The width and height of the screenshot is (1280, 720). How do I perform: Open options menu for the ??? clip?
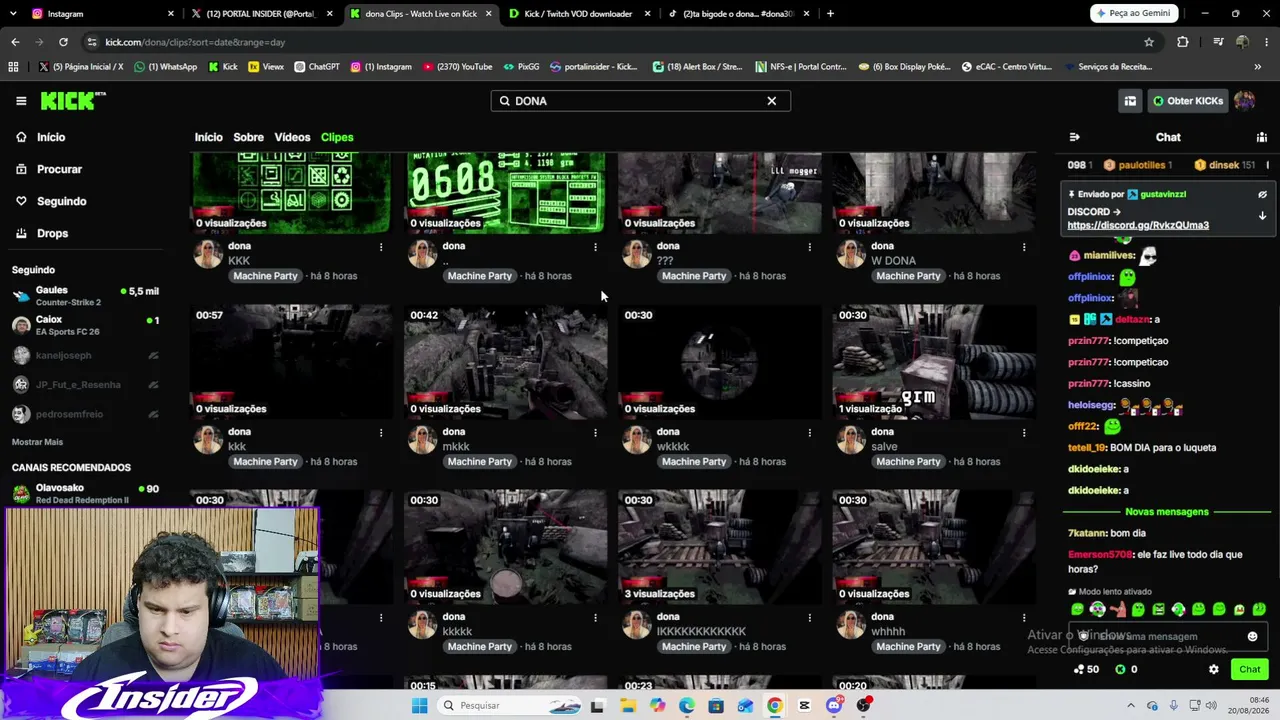809,246
